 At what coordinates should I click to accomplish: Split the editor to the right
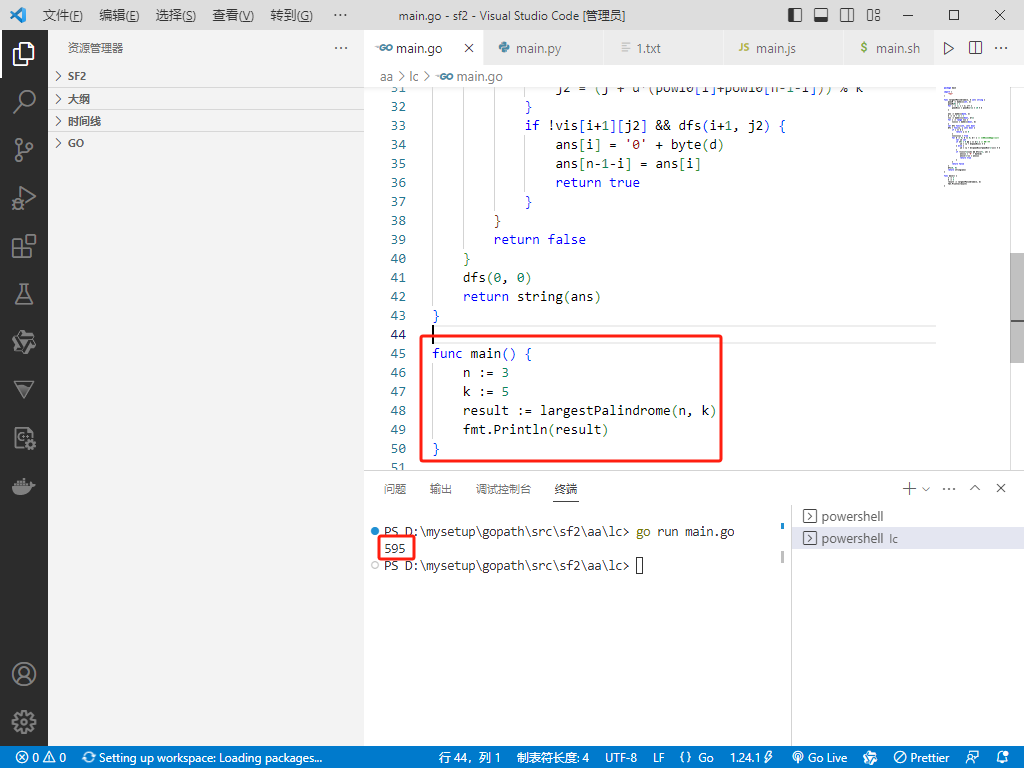coord(976,48)
